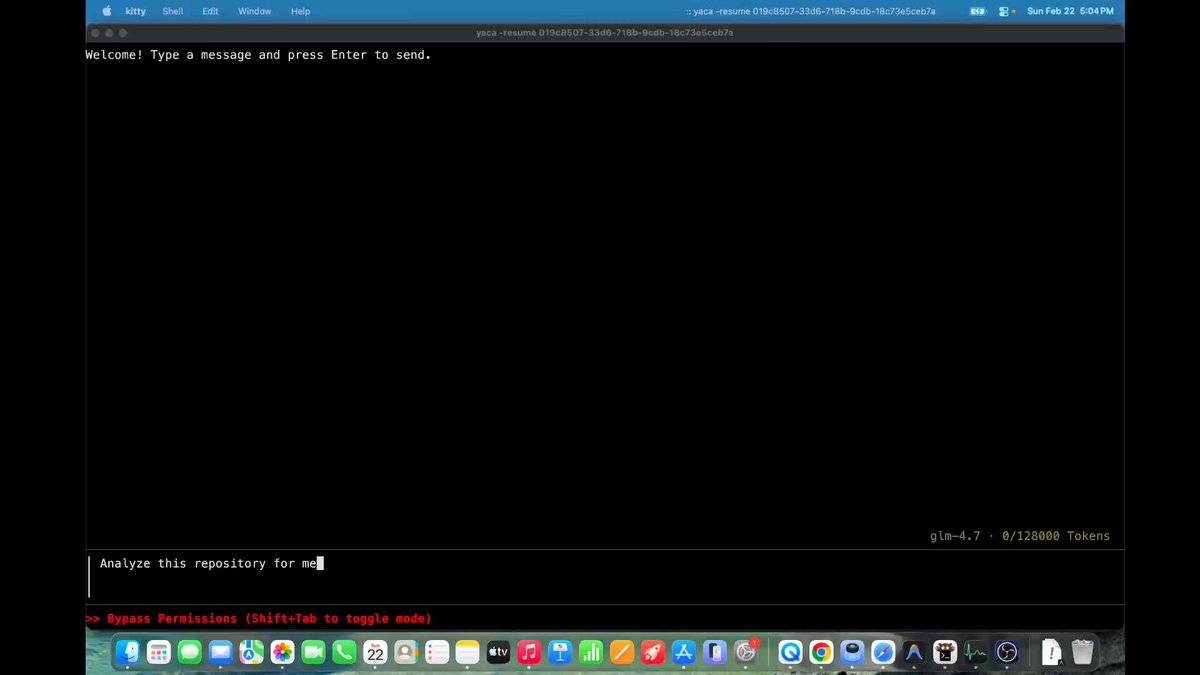
Task: Open the Music app in dock
Action: point(529,653)
